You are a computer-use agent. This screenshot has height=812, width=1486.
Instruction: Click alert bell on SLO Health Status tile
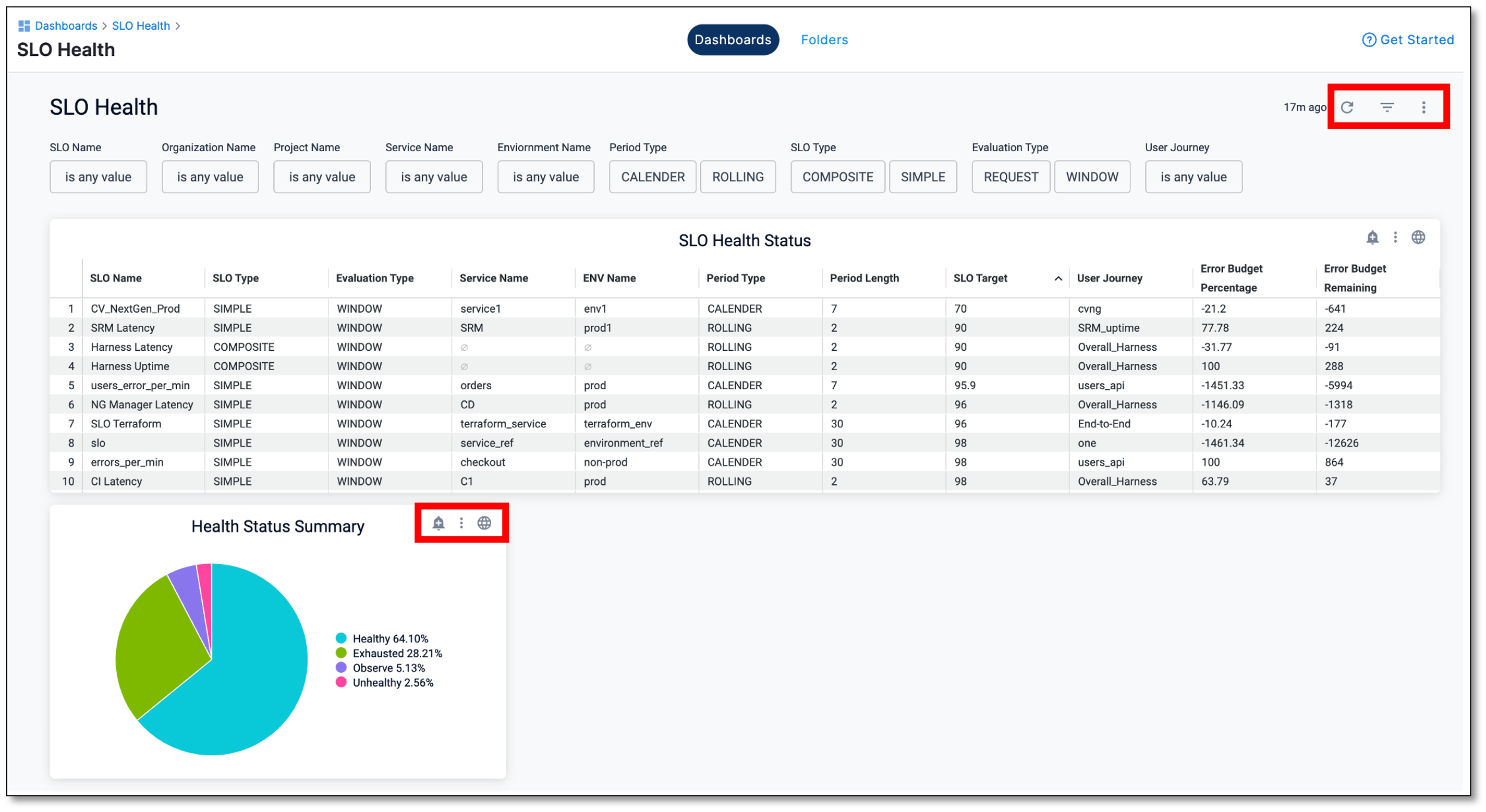click(1372, 237)
